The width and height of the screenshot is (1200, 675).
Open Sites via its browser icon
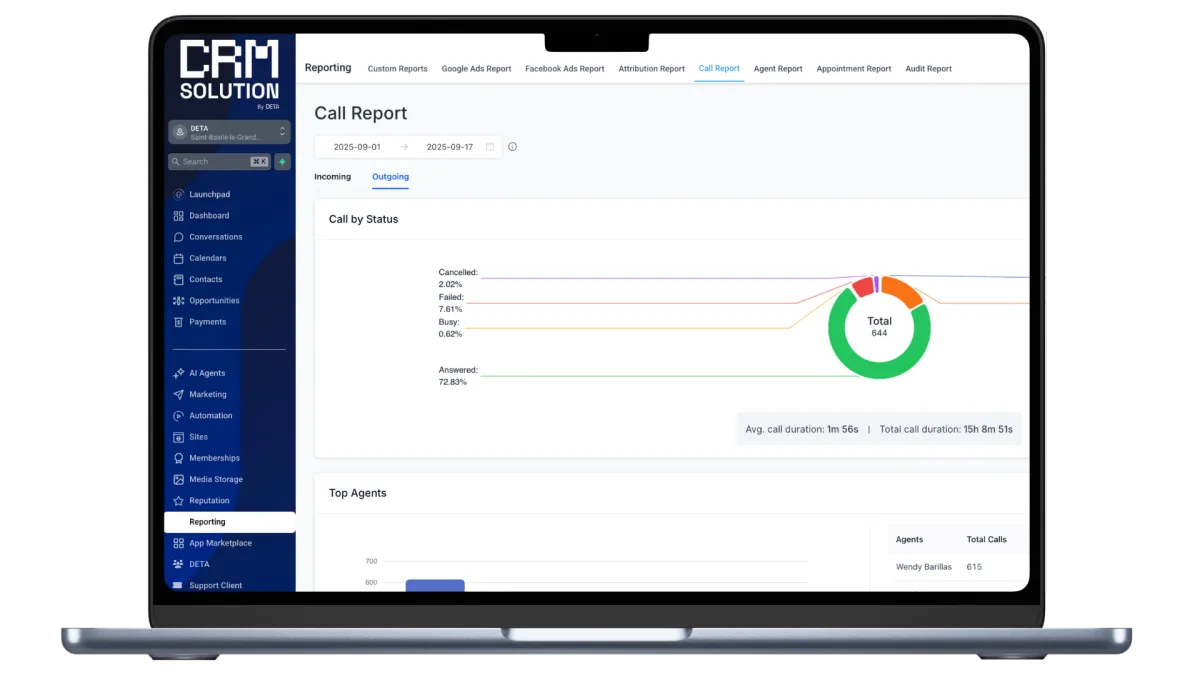(x=178, y=437)
